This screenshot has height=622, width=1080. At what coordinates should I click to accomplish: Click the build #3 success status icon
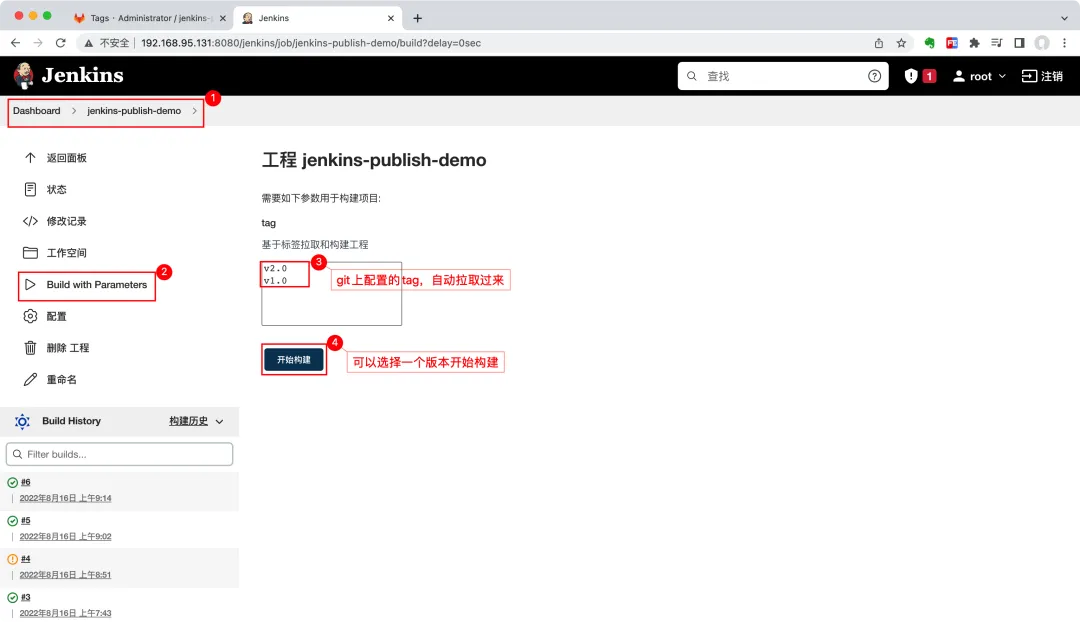tap(12, 598)
